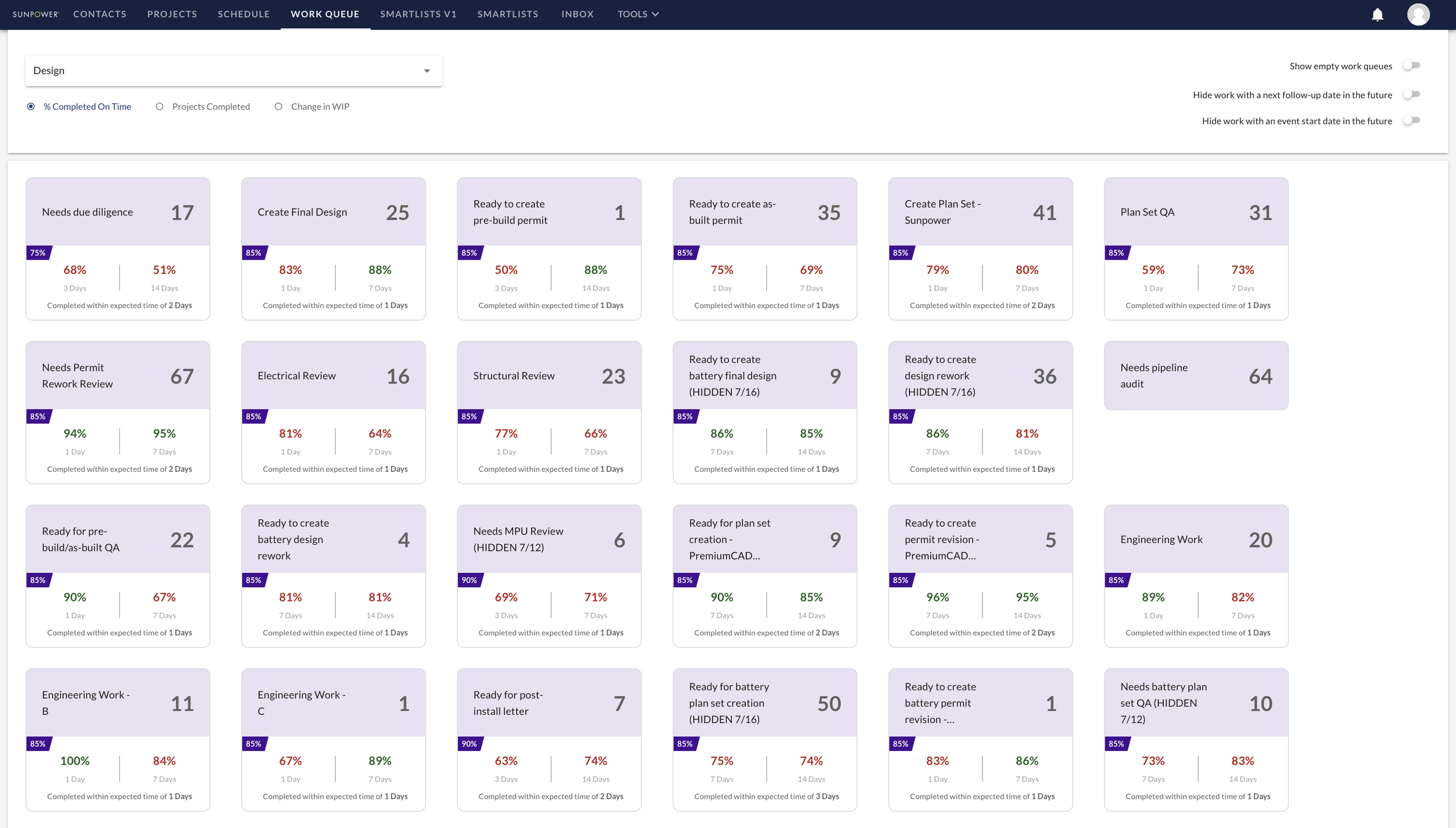Enable Show empty work queues
Image resolution: width=1456 pixels, height=828 pixels.
point(1411,66)
